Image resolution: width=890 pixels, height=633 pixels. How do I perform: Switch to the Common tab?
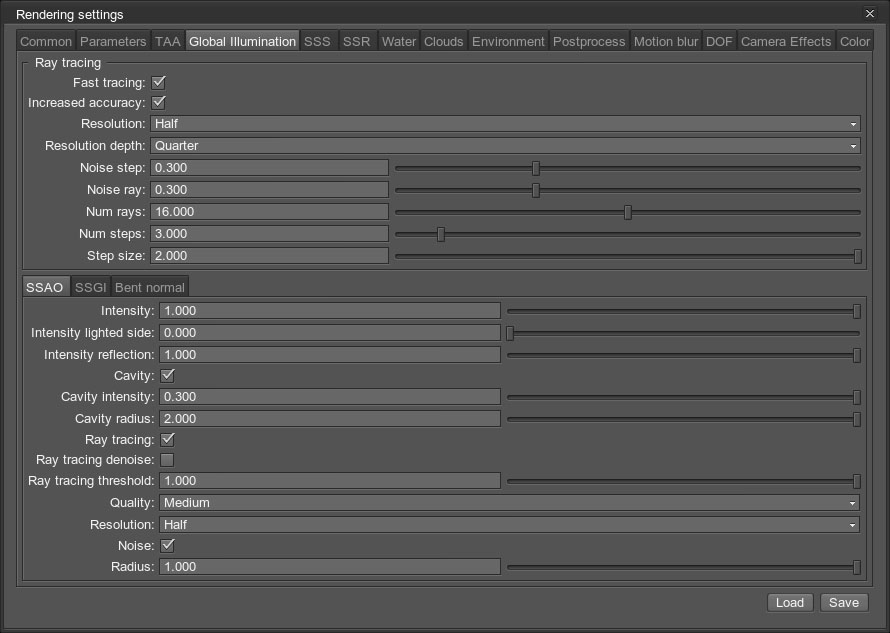coord(46,41)
